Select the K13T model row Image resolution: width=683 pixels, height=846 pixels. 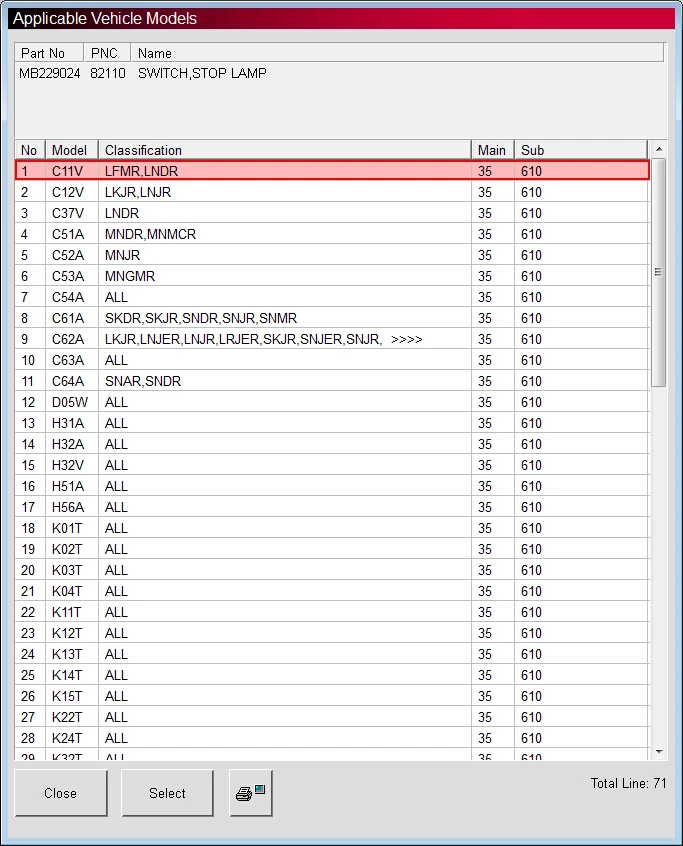tap(332, 655)
